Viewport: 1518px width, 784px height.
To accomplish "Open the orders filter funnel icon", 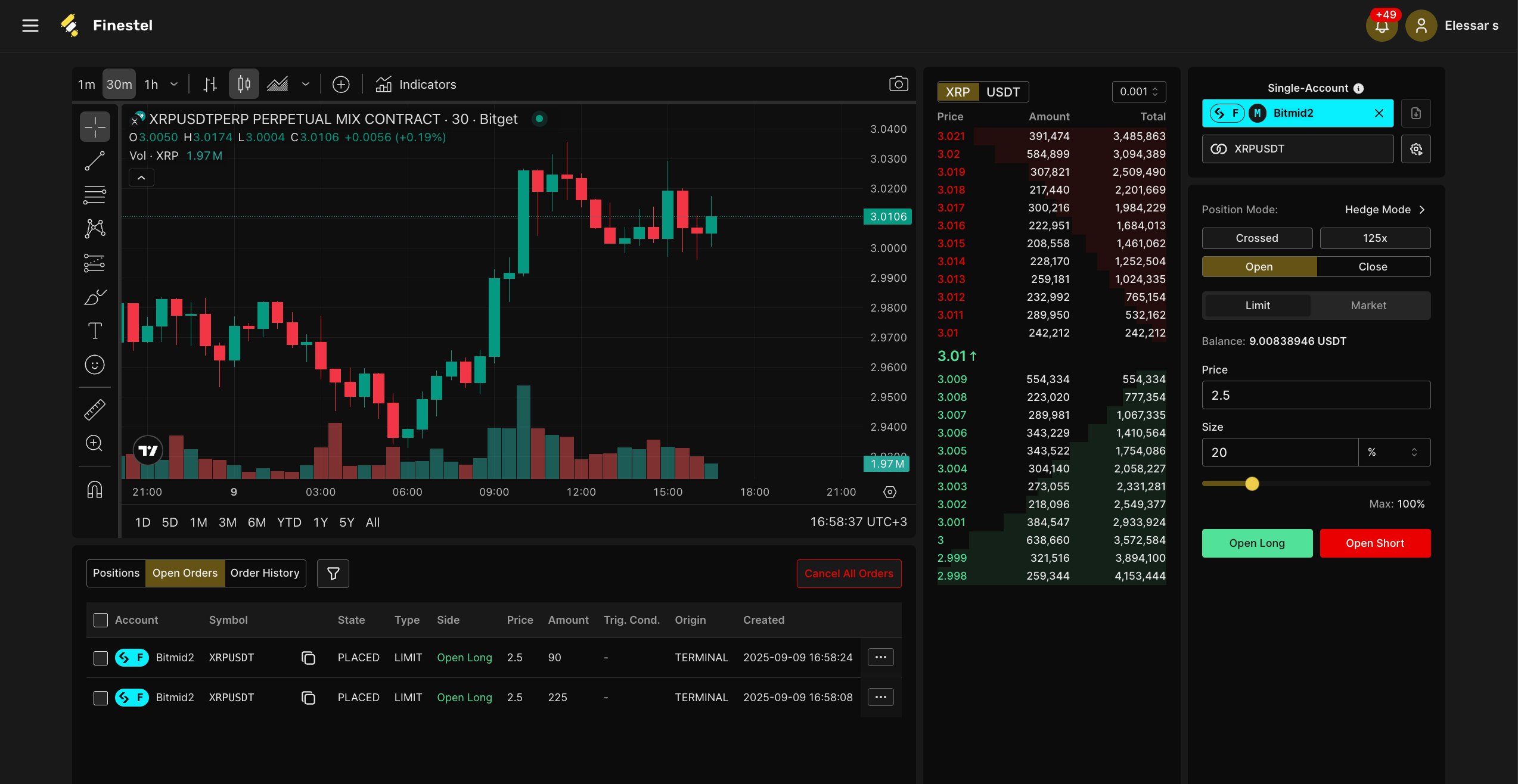I will (333, 573).
